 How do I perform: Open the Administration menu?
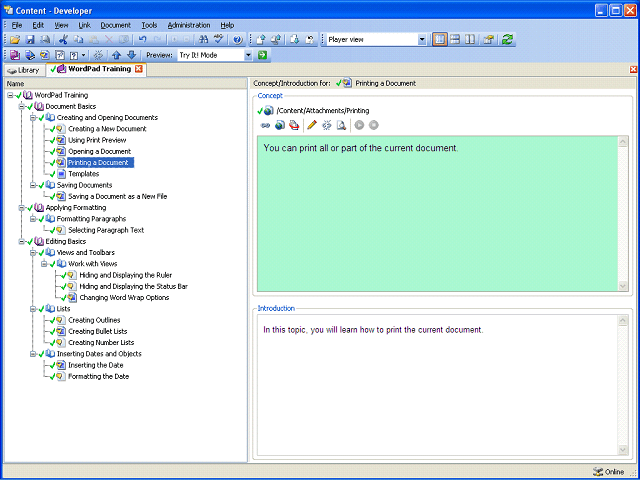189,25
